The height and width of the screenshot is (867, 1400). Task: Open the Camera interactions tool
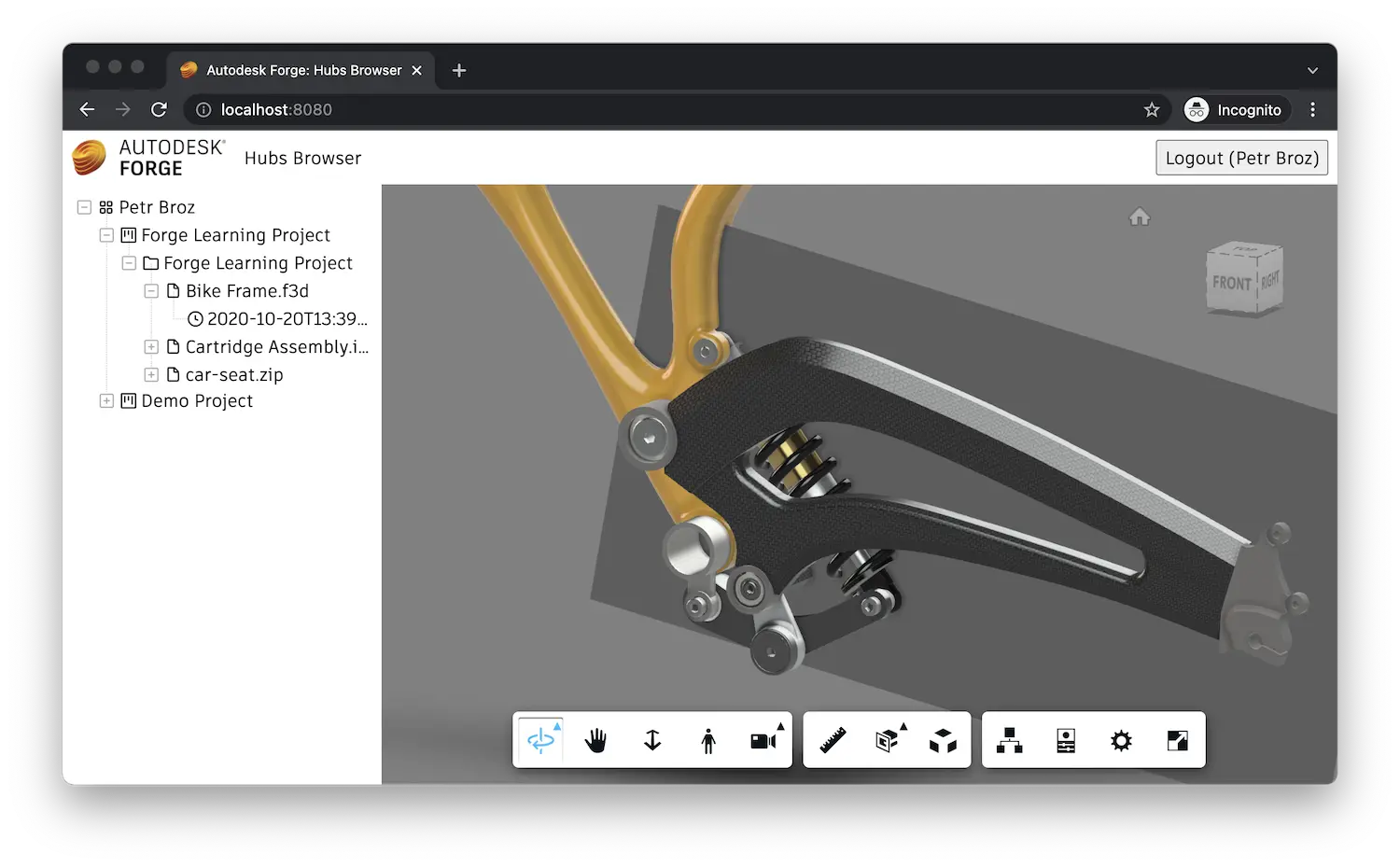tap(764, 741)
